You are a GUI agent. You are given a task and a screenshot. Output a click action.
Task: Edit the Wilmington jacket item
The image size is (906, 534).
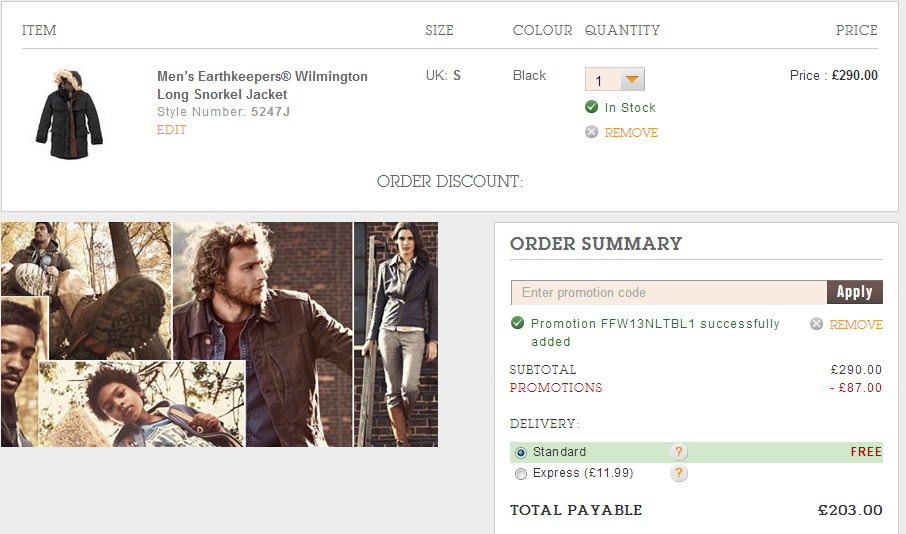[172, 130]
